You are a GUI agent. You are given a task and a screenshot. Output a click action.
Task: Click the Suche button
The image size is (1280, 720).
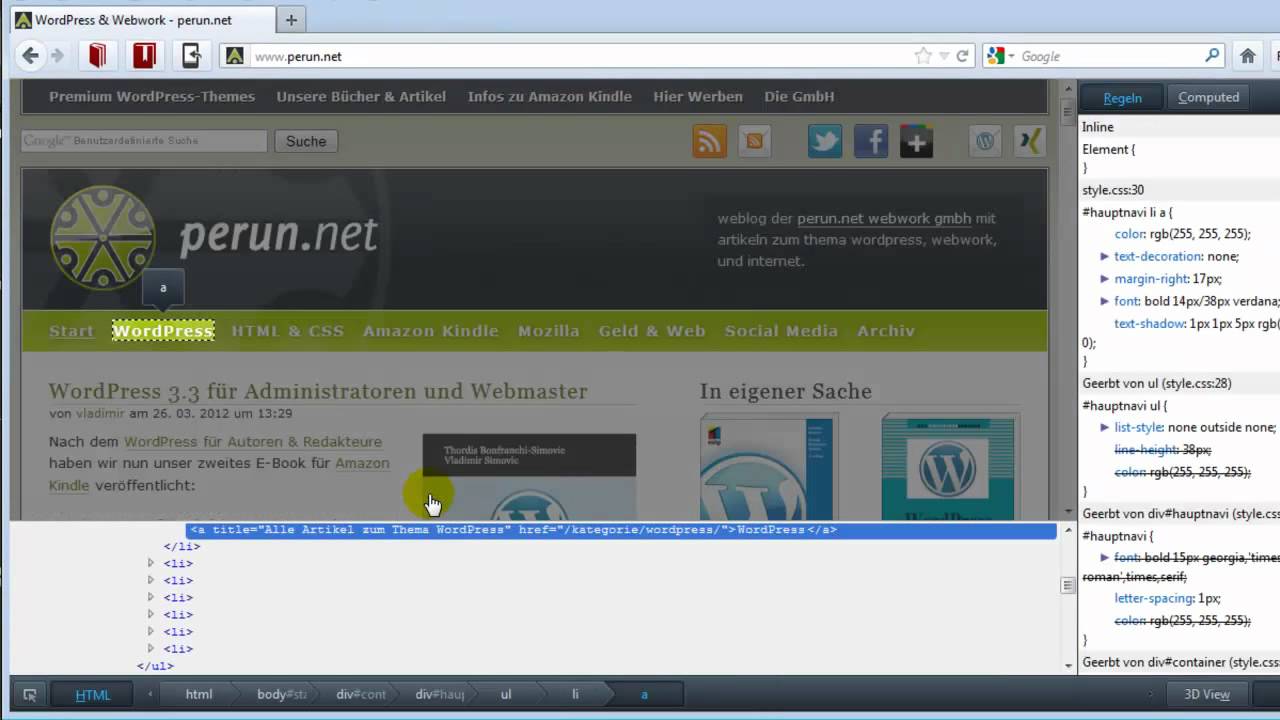pos(306,141)
